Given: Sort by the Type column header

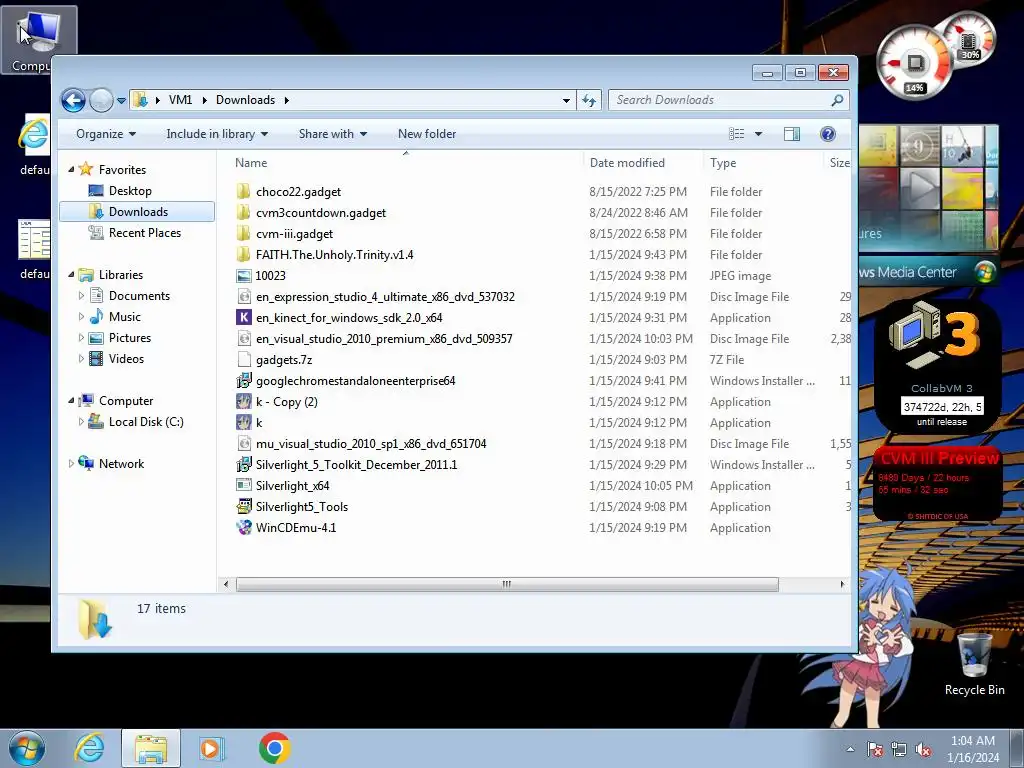Looking at the screenshot, I should tap(723, 163).
